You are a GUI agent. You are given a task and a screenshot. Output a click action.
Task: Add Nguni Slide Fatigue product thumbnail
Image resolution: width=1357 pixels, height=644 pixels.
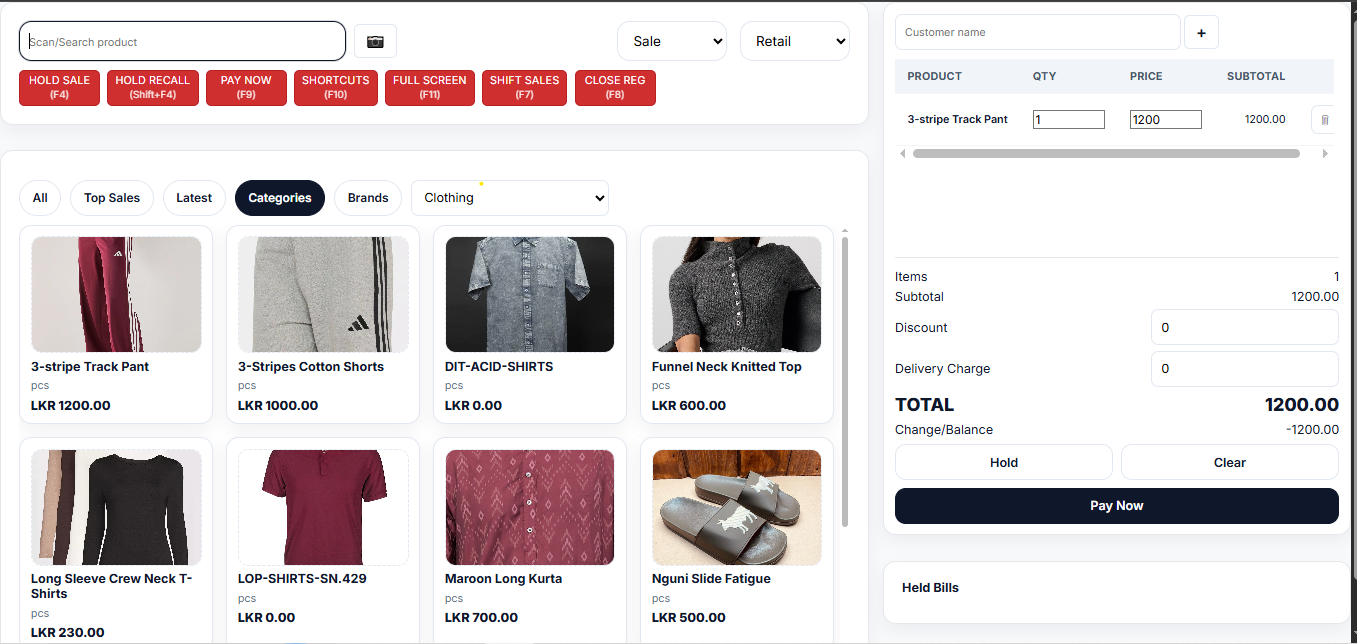pos(737,507)
